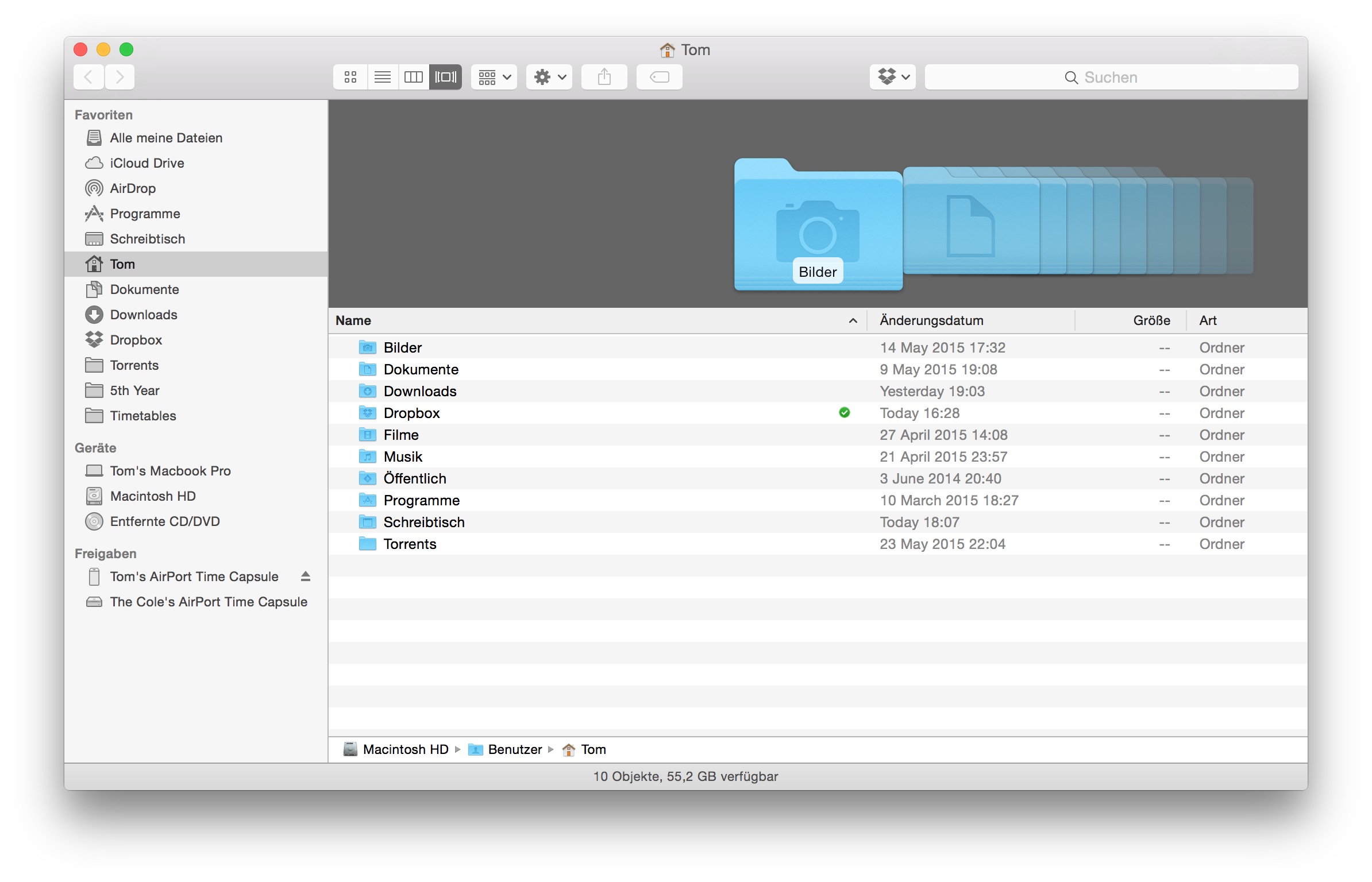Open Programme in Favoriten sidebar
Image resolution: width=1372 pixels, height=882 pixels.
(x=145, y=214)
